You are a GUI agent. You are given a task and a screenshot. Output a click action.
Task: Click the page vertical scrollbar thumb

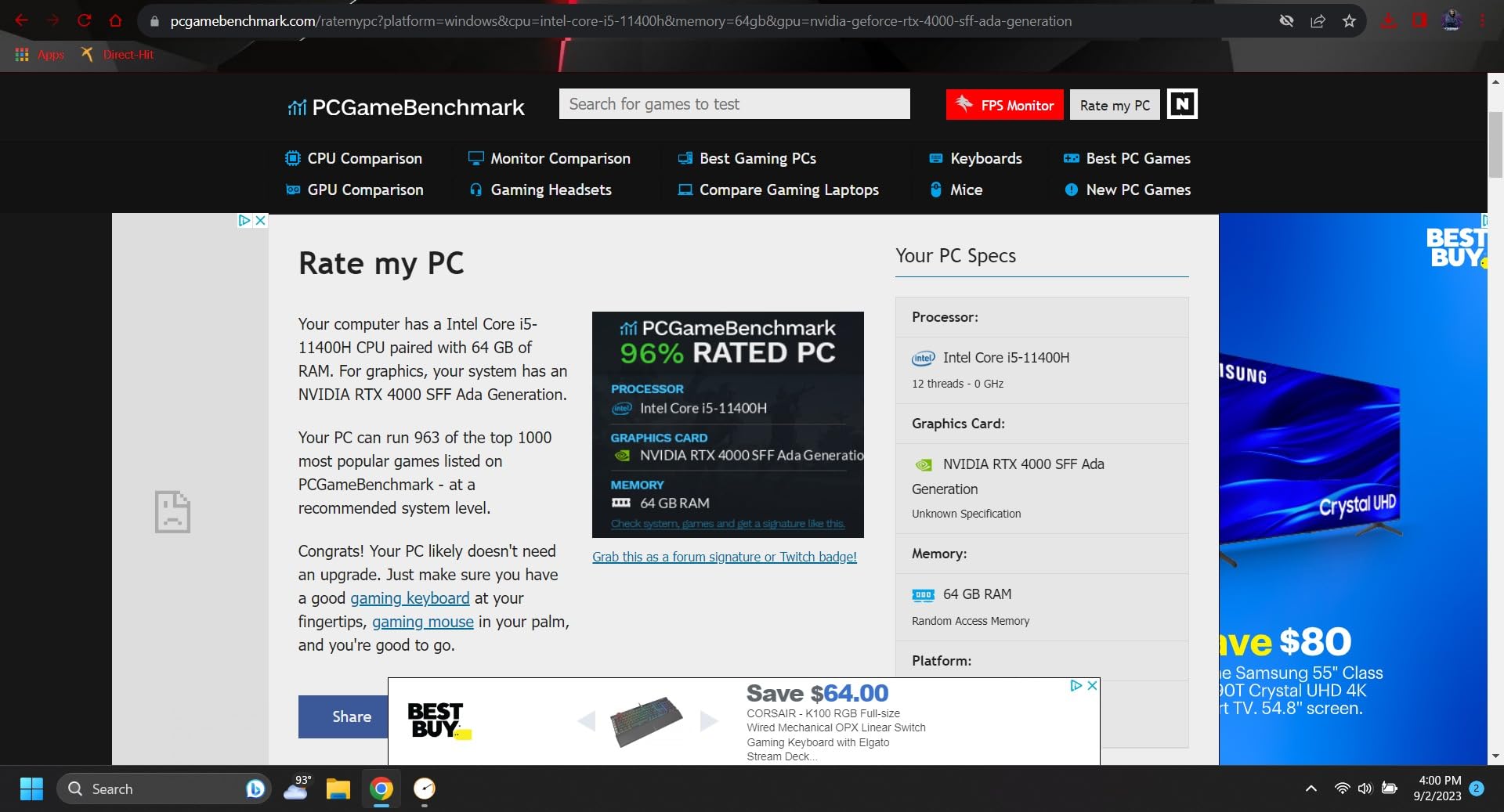coord(1495,146)
